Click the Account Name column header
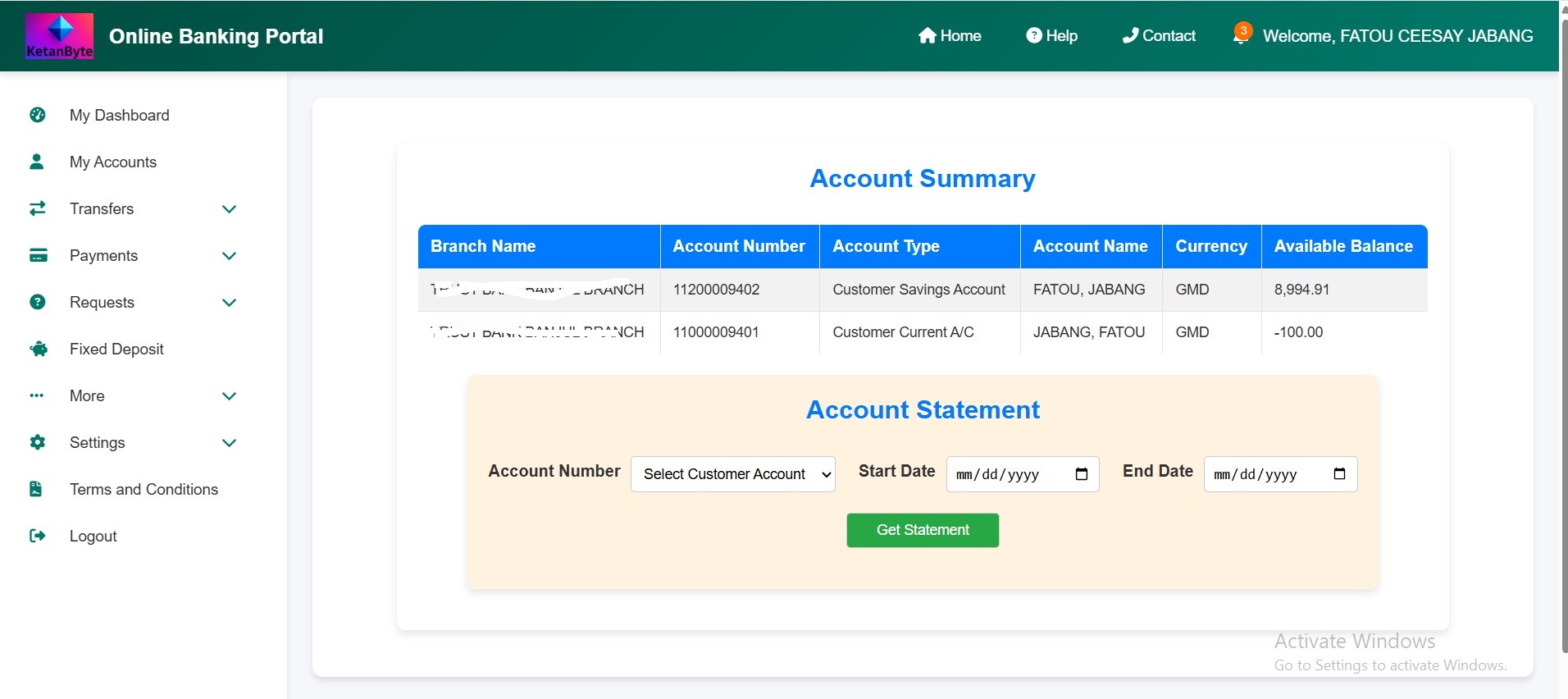Viewport: 1568px width, 699px height. point(1090,246)
